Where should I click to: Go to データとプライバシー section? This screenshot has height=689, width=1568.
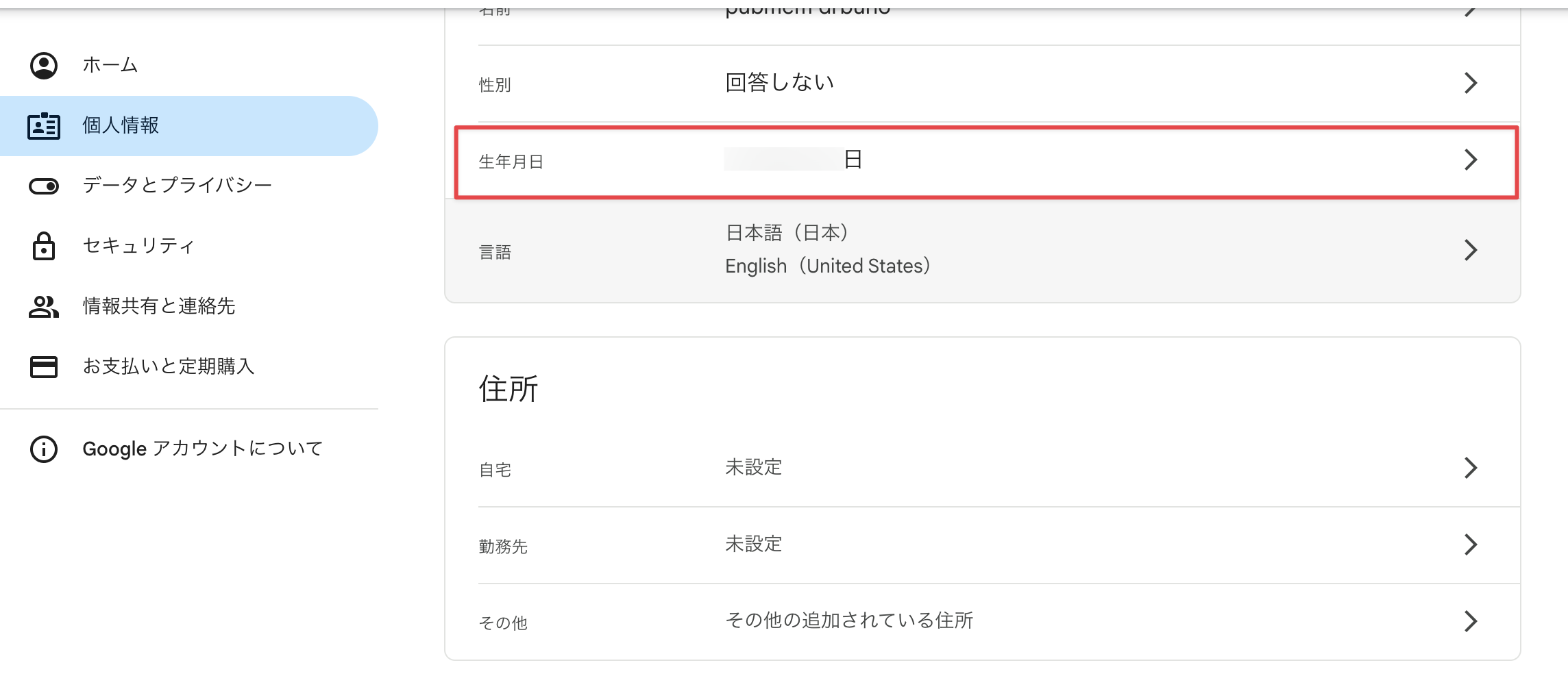[189, 186]
